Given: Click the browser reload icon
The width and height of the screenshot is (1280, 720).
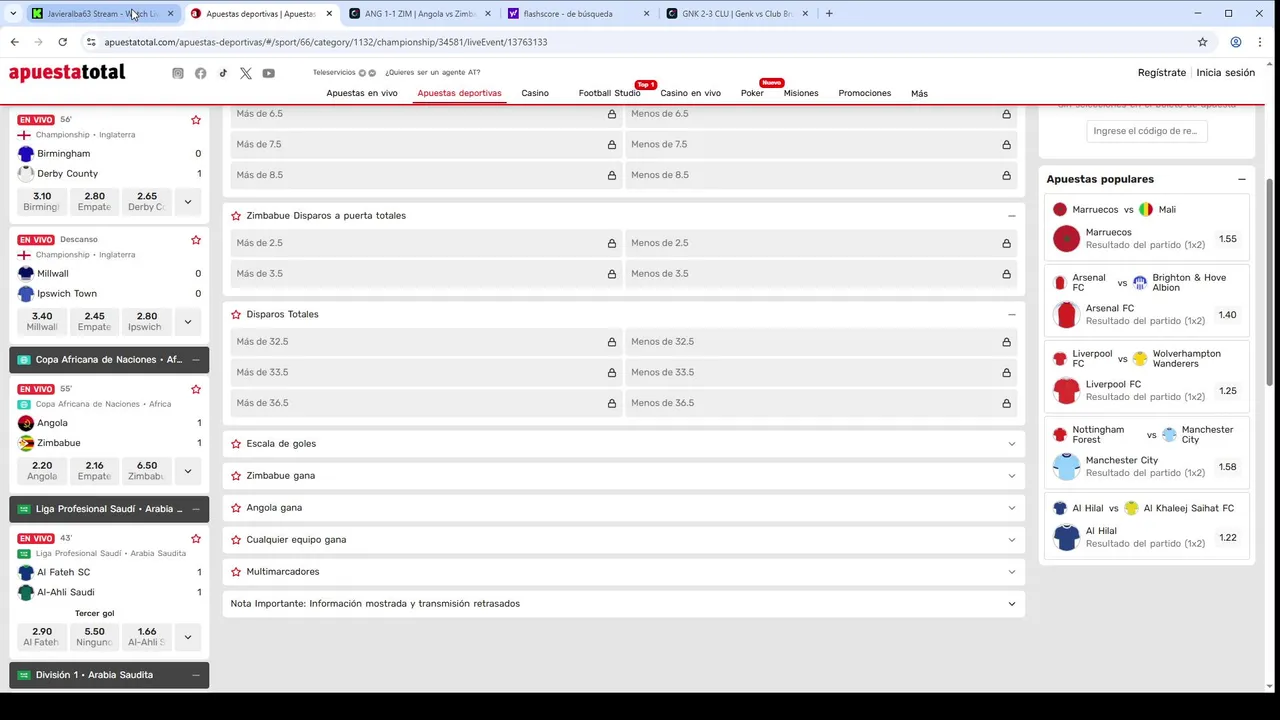Looking at the screenshot, I should [x=62, y=42].
